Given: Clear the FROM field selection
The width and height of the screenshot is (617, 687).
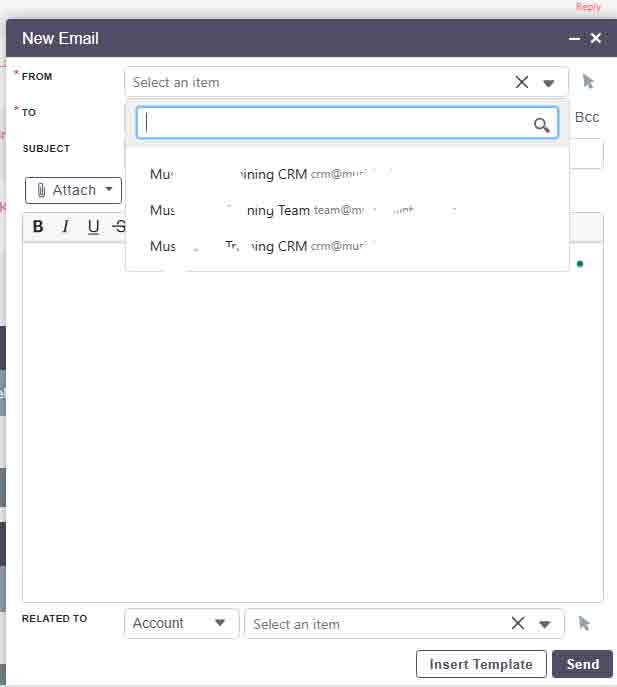Looking at the screenshot, I should pos(521,82).
